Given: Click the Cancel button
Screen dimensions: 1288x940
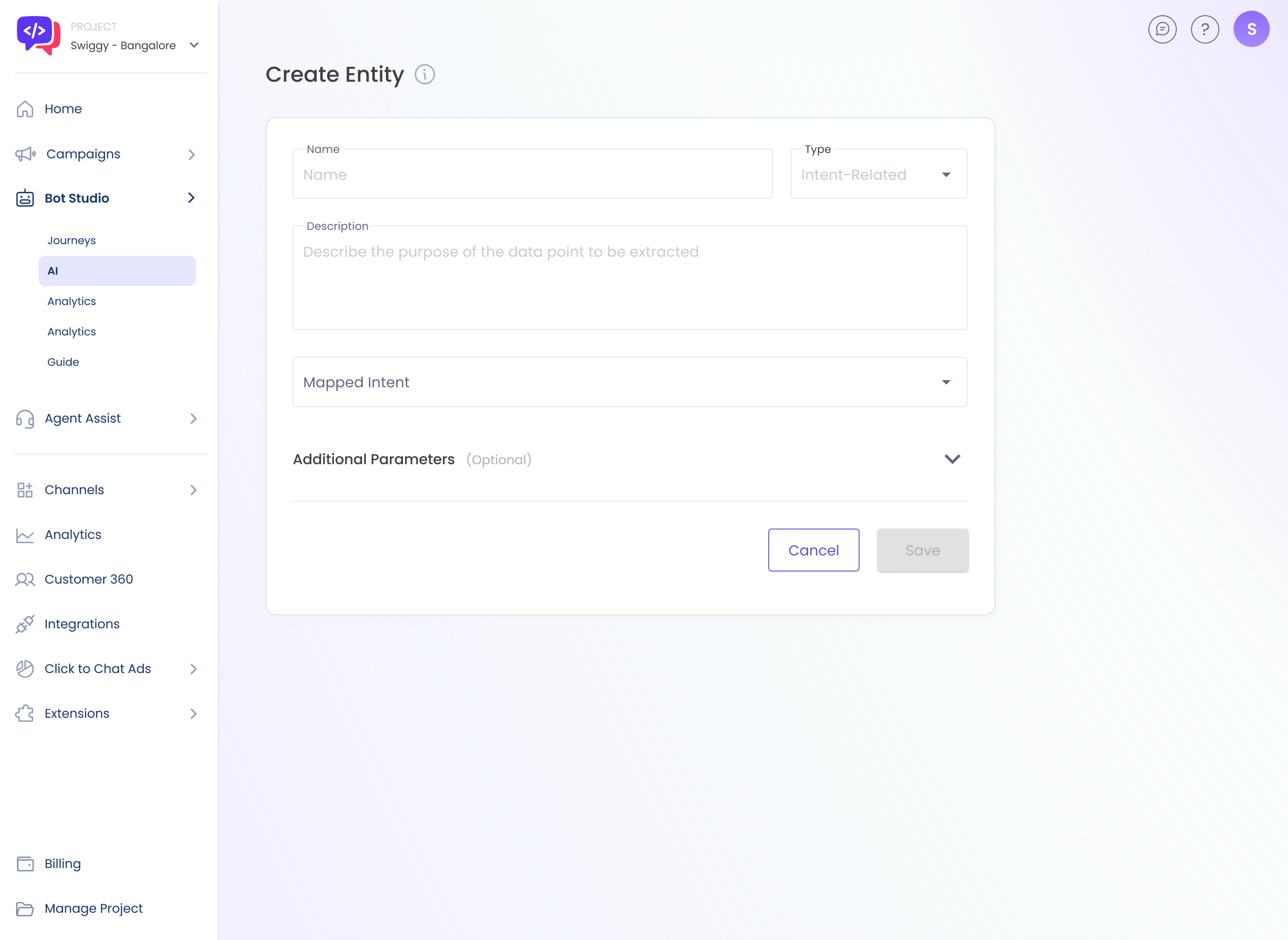Looking at the screenshot, I should pos(813,550).
